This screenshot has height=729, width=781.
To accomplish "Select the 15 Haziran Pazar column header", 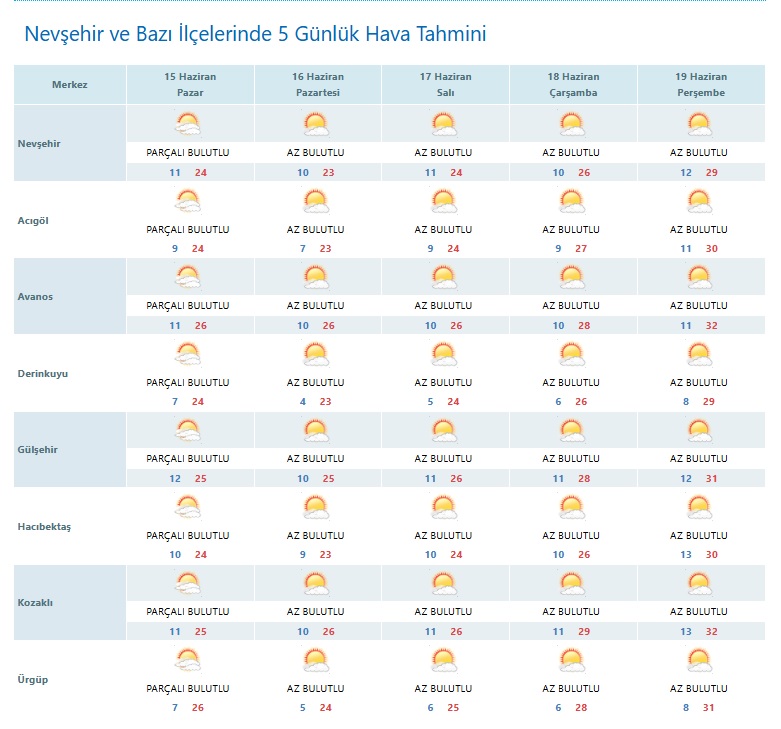I will pos(190,85).
